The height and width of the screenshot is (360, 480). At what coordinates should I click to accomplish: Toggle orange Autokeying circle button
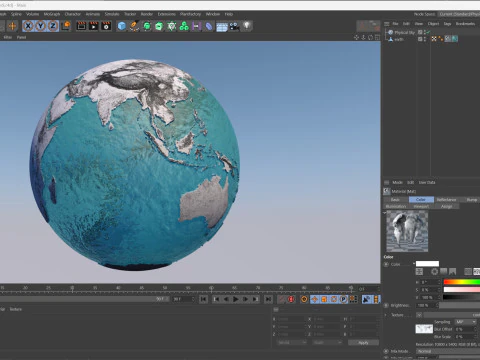304,299
